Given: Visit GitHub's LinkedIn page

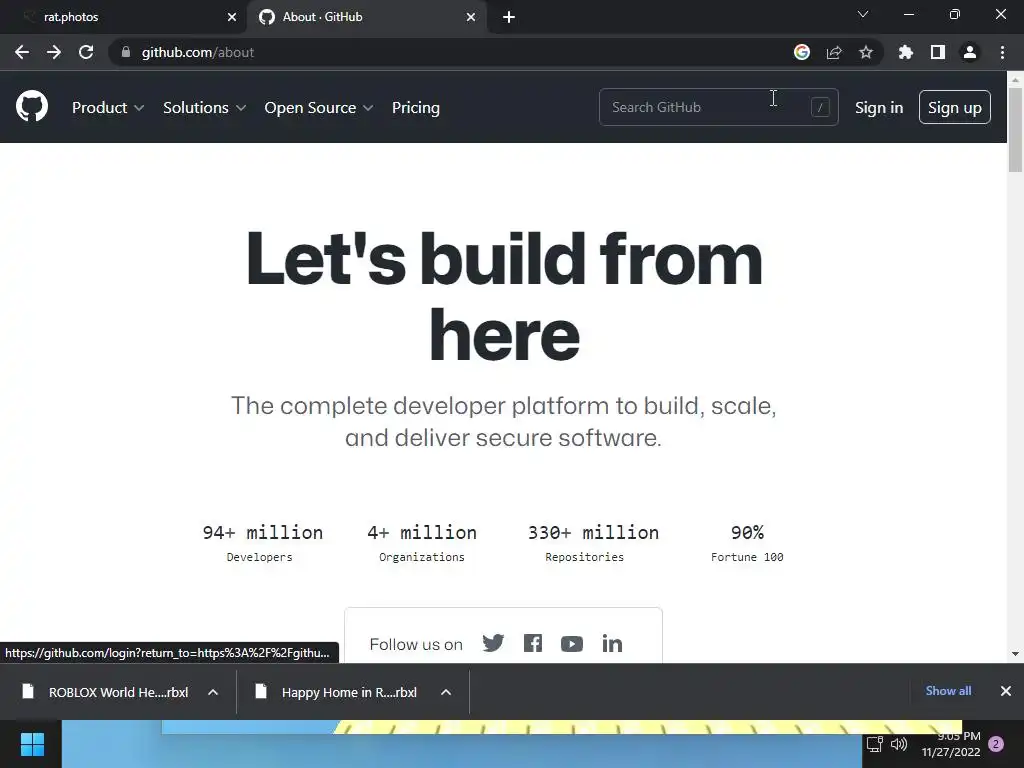Looking at the screenshot, I should 612,643.
